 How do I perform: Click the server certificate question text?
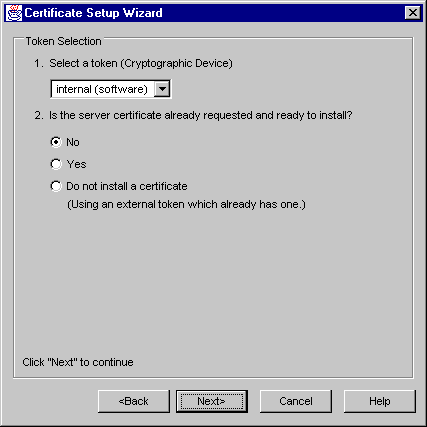tap(201, 115)
